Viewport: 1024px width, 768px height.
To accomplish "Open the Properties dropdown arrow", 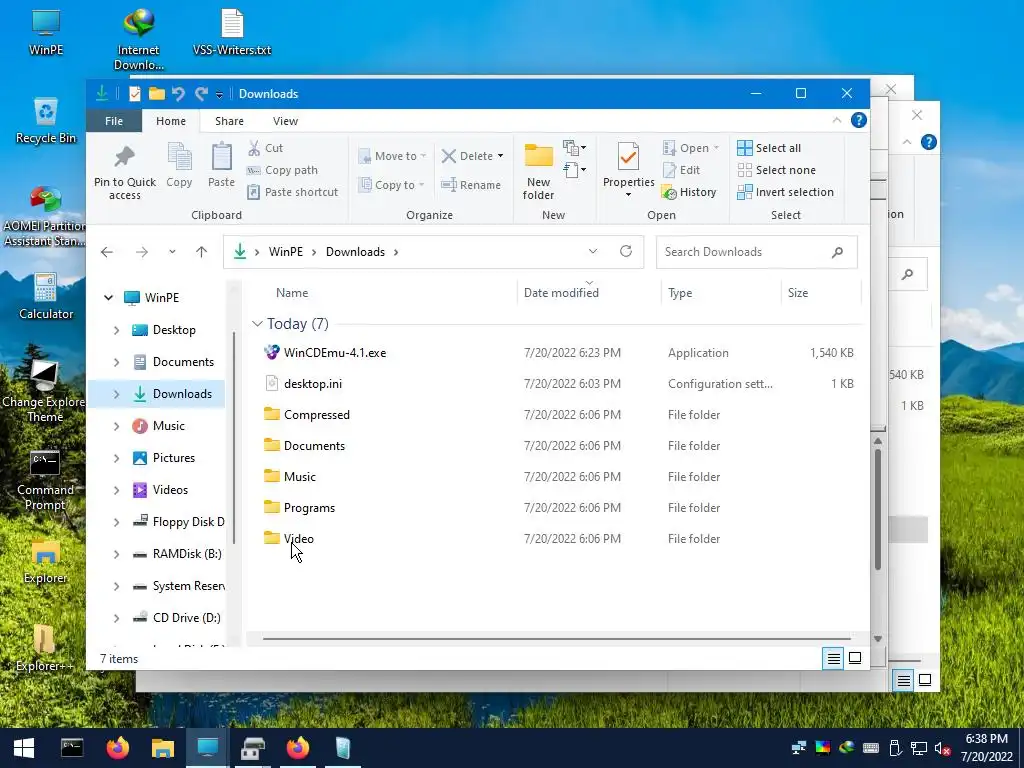I will tap(628, 195).
